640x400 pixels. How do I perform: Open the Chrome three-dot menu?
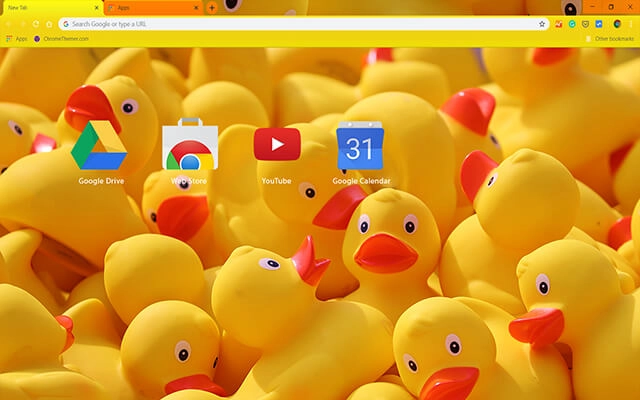coord(631,24)
